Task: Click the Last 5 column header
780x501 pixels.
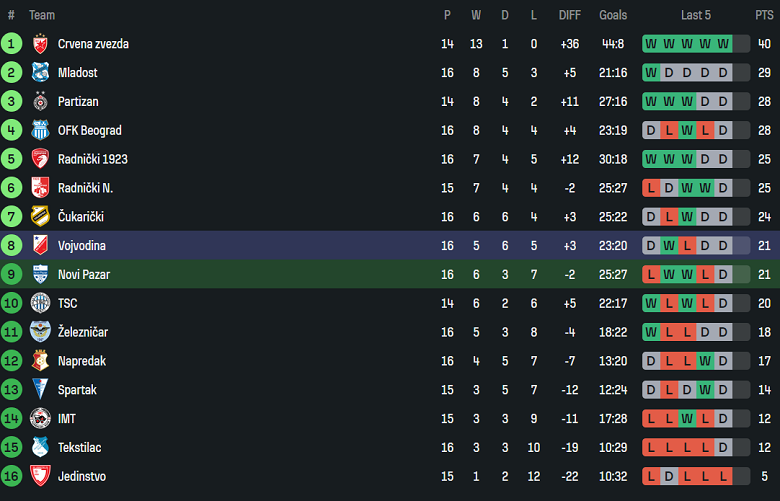Action: (x=696, y=15)
